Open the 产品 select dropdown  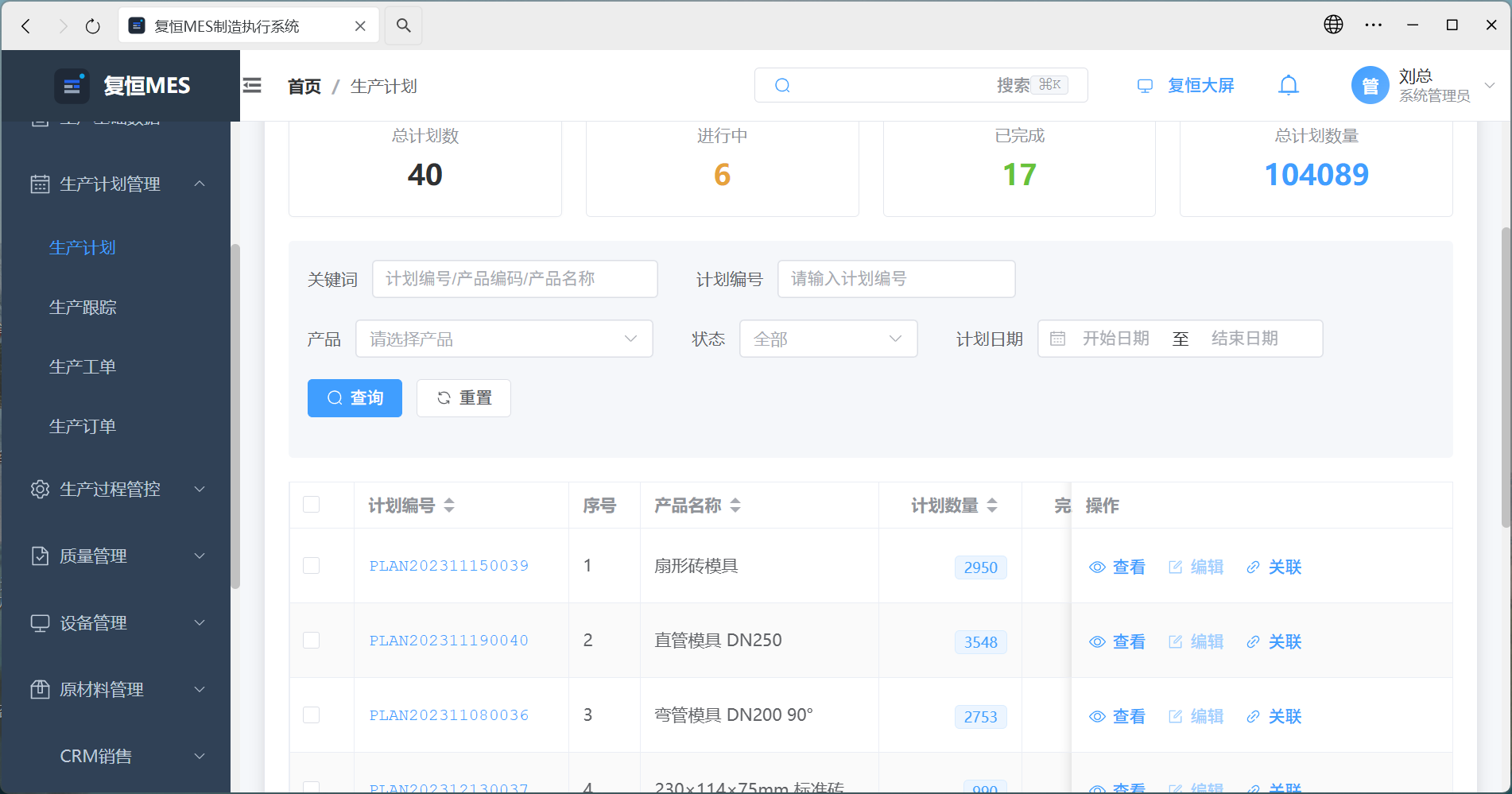point(504,339)
